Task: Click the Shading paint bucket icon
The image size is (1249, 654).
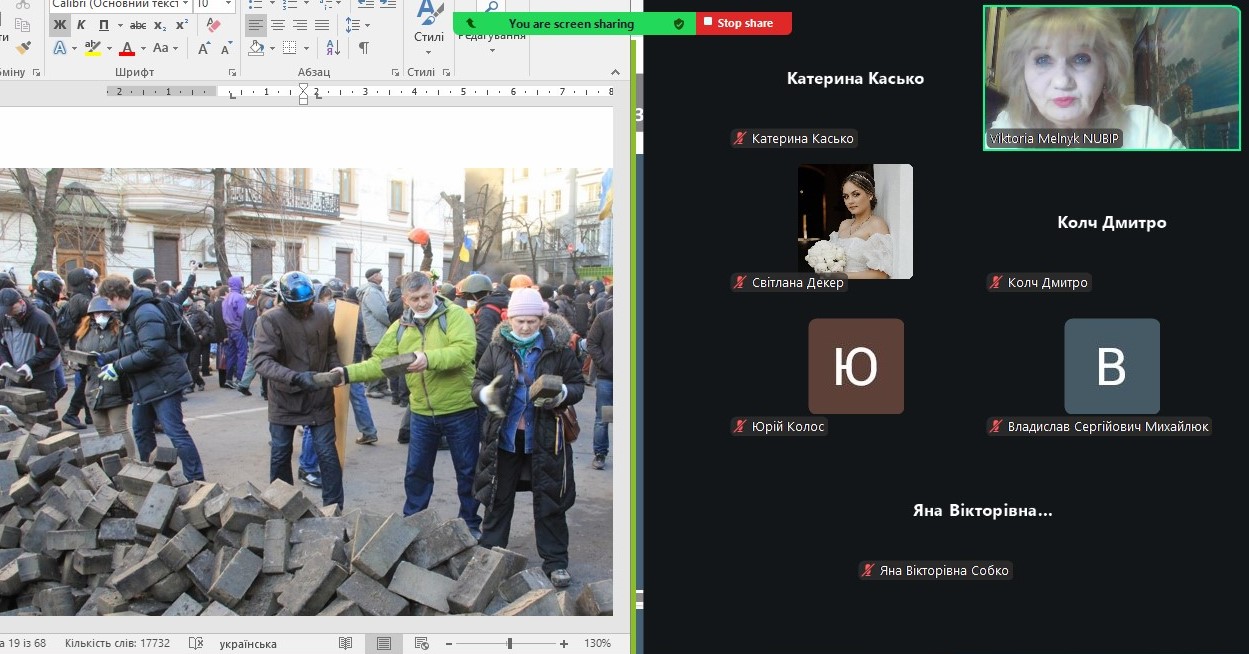Action: click(x=256, y=48)
